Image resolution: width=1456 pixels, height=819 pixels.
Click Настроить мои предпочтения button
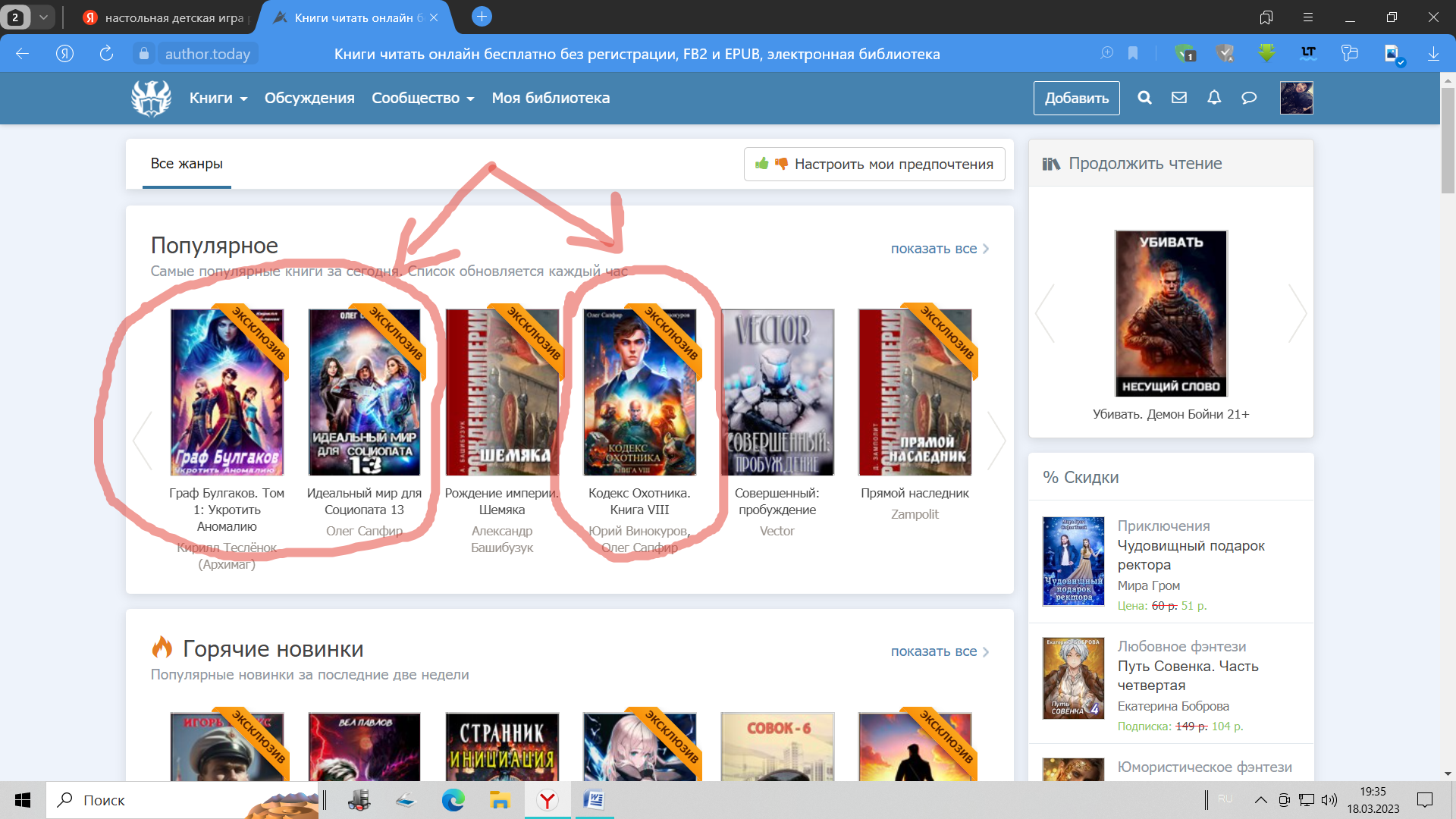click(874, 165)
